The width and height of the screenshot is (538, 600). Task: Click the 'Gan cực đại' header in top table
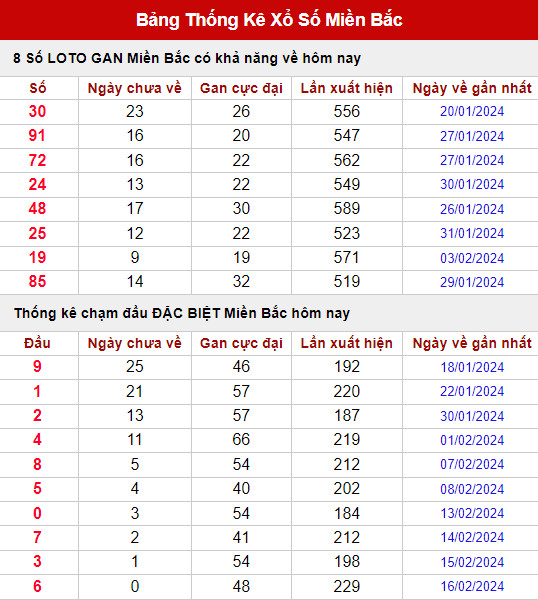(241, 88)
